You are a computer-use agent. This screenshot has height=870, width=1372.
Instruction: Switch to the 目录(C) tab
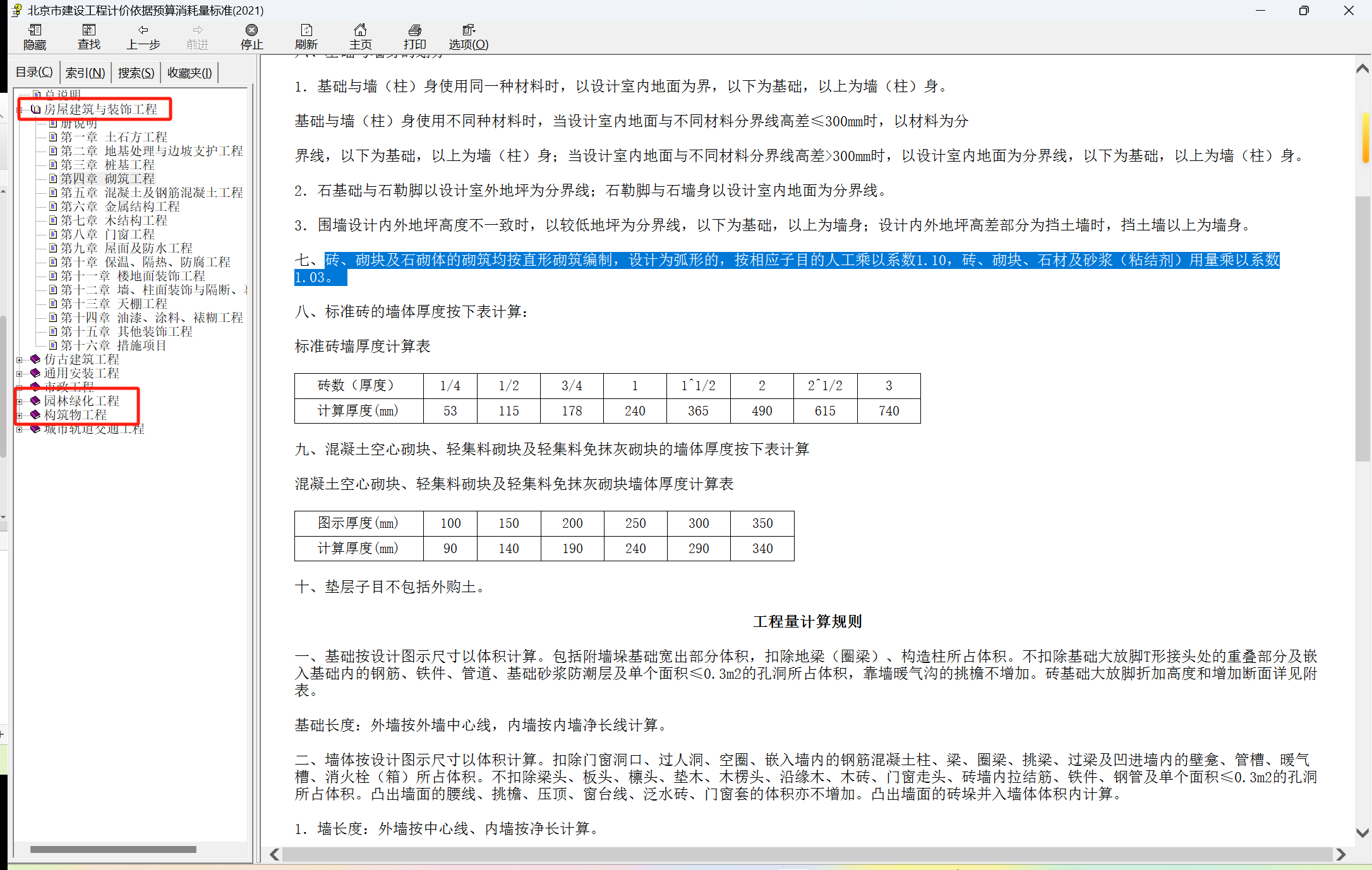pyautogui.click(x=34, y=73)
